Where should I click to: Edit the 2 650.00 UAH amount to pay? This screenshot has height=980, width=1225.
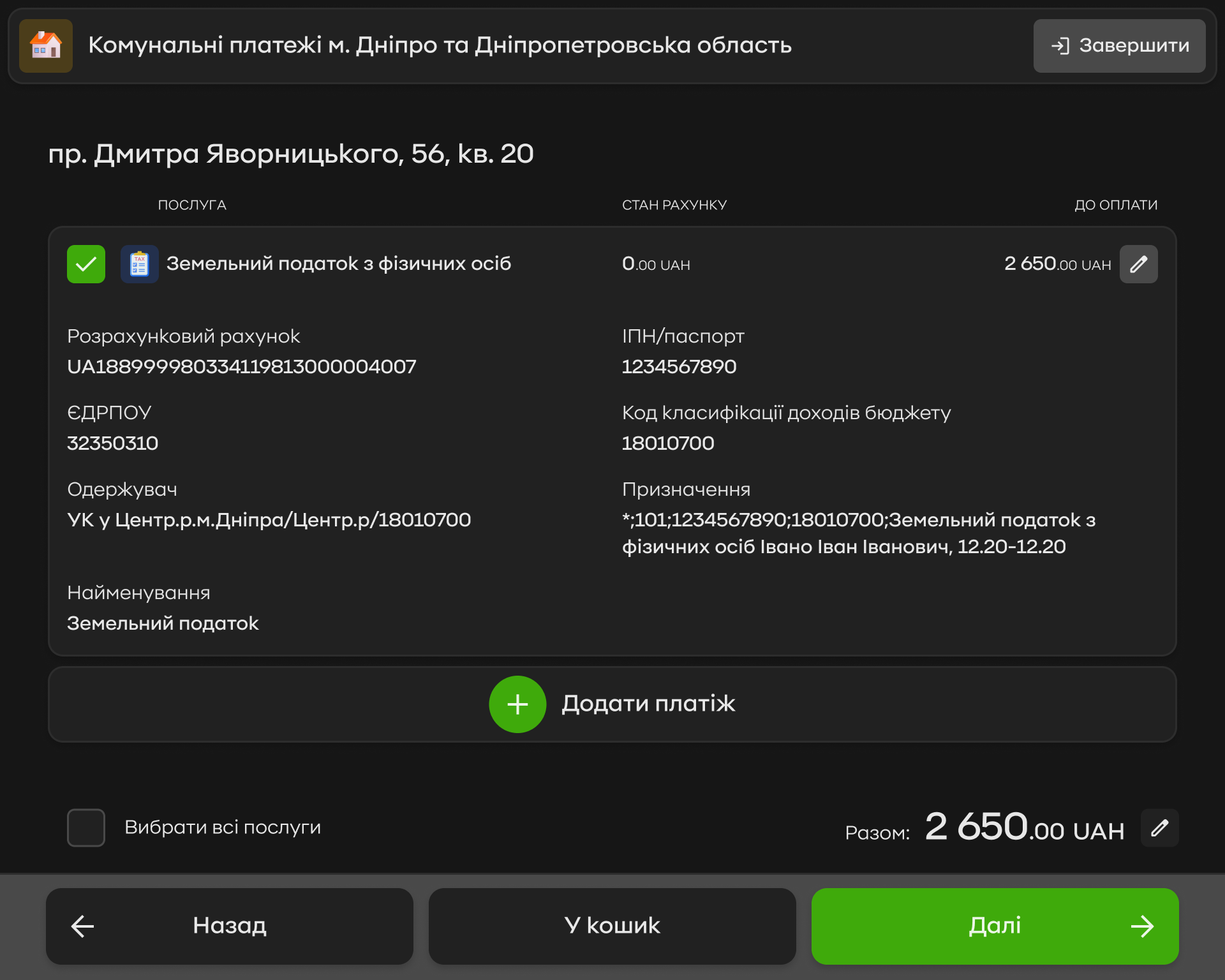(x=1139, y=264)
